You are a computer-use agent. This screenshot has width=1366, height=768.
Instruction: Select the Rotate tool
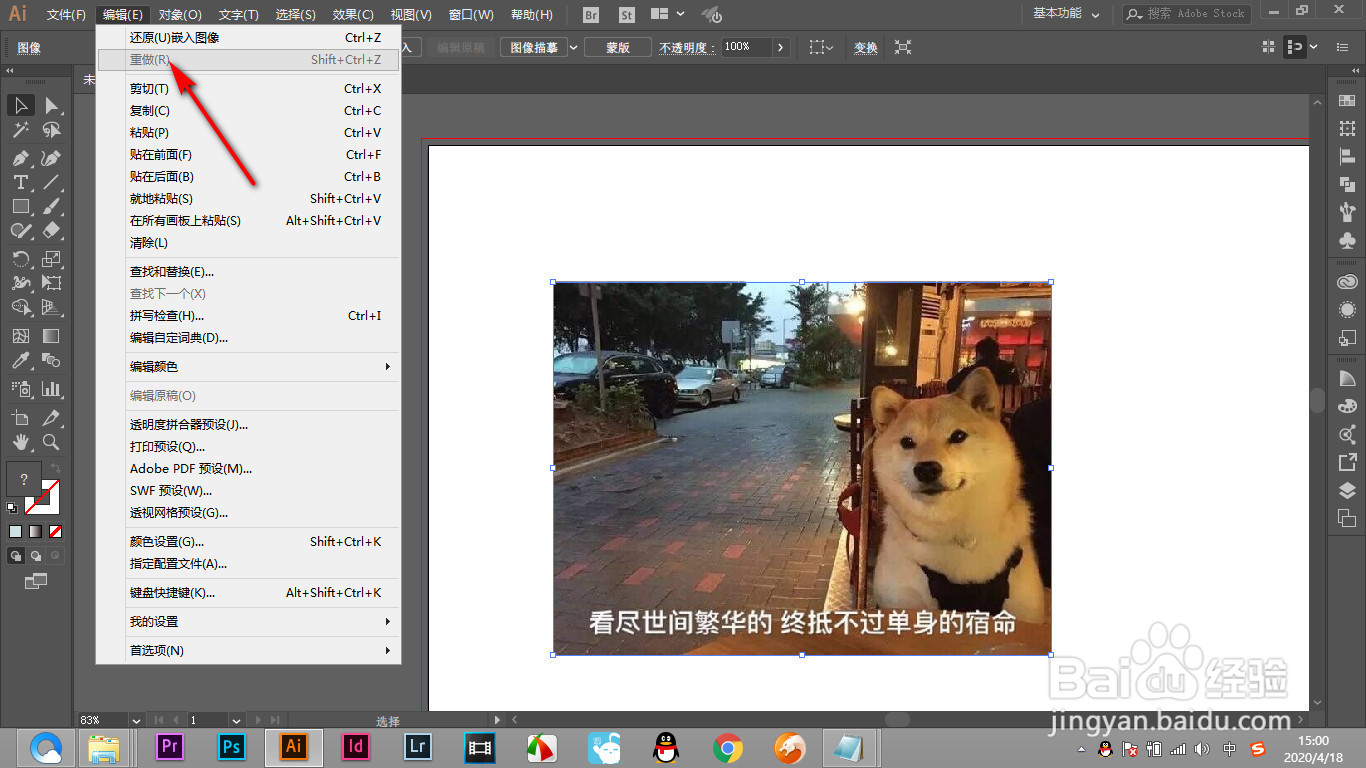pos(21,259)
